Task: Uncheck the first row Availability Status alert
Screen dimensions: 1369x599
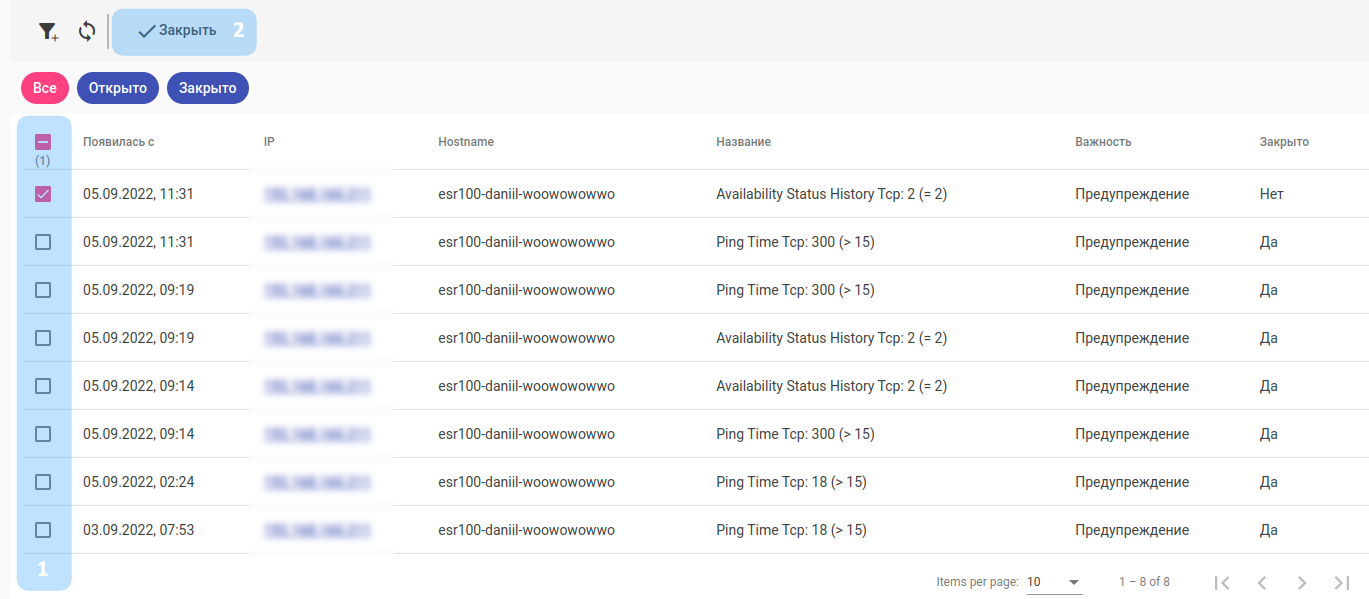Action: pos(43,194)
